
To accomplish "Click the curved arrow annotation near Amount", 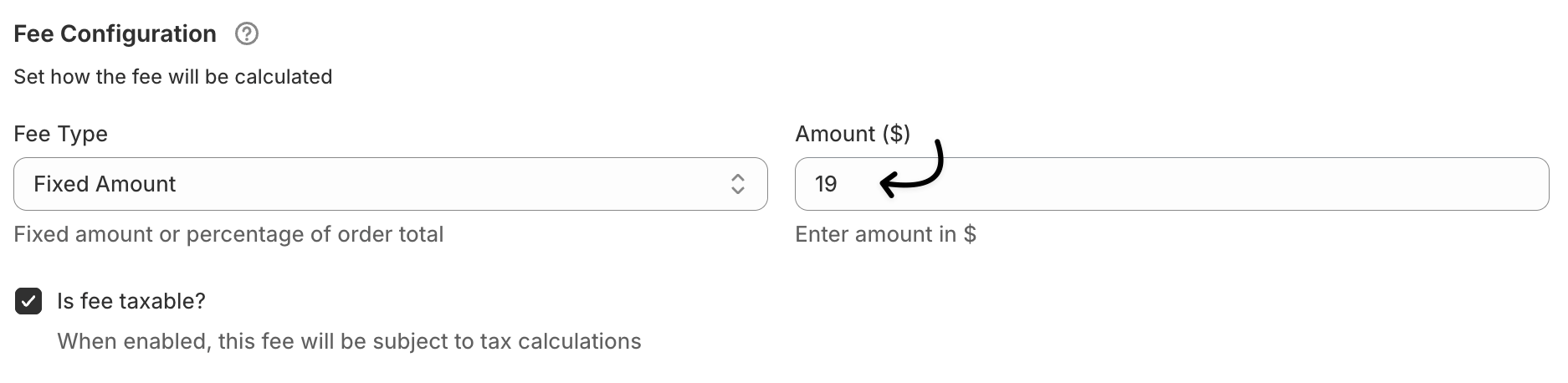I will [912, 169].
